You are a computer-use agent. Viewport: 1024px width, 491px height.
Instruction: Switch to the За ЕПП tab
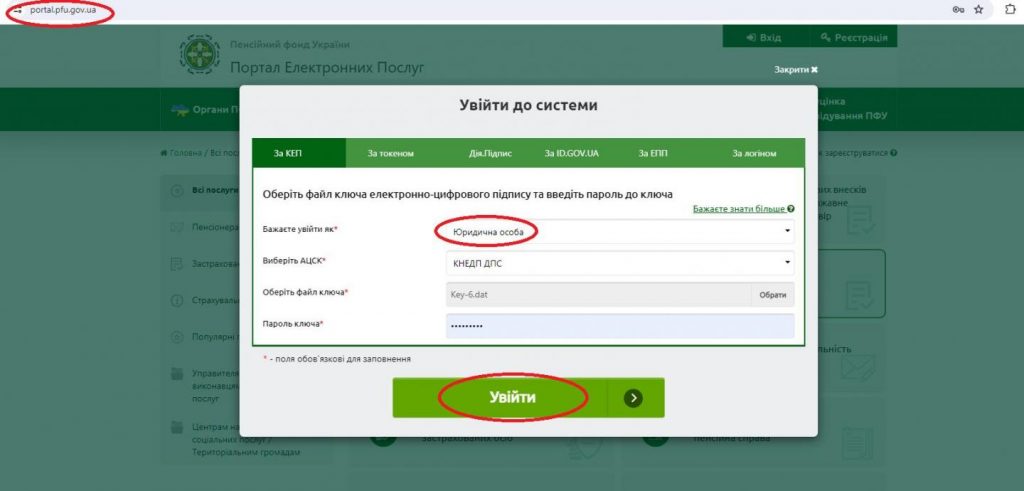coord(652,153)
